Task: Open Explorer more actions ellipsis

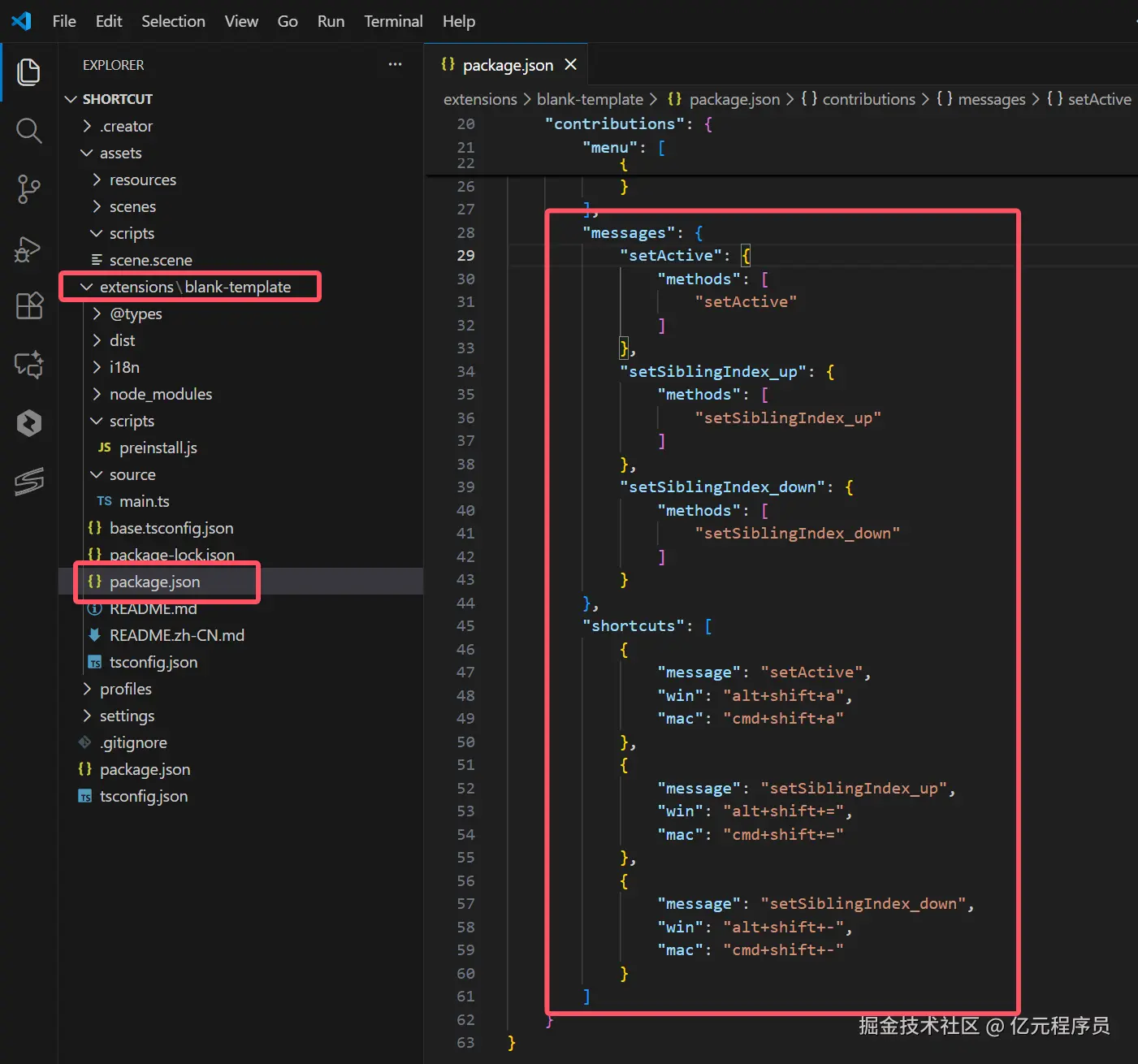Action: pos(395,65)
